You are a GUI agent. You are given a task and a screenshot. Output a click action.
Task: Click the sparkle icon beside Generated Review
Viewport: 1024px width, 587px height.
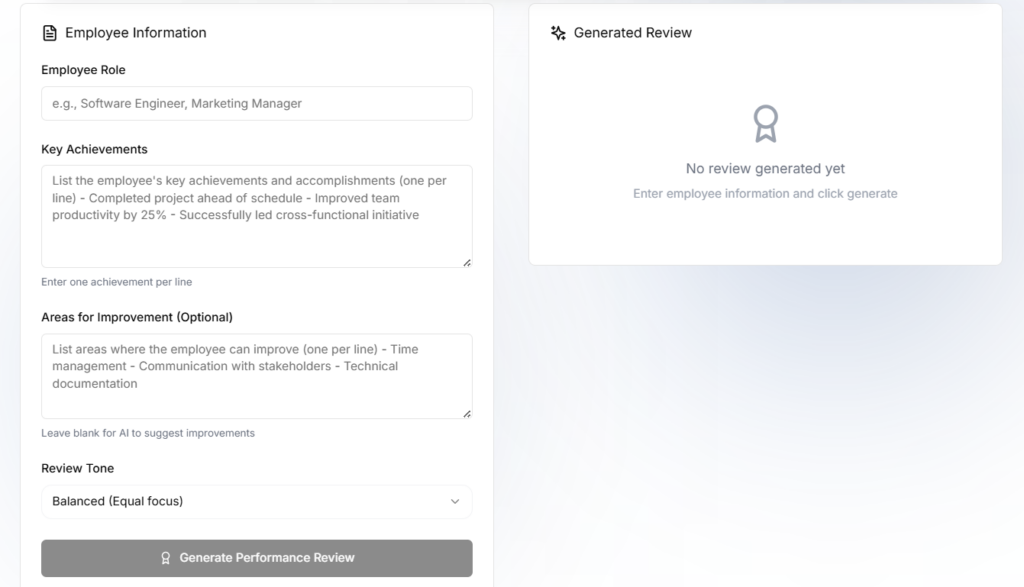[x=558, y=33]
